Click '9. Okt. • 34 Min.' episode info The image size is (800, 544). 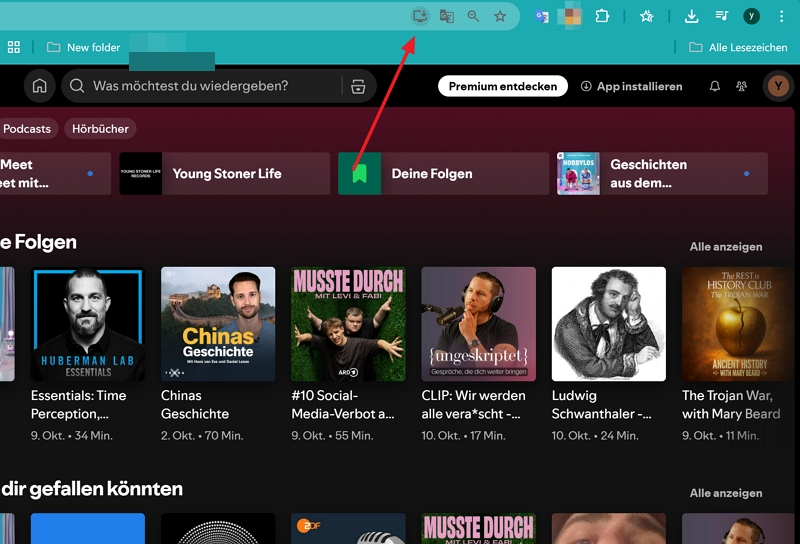(72, 436)
